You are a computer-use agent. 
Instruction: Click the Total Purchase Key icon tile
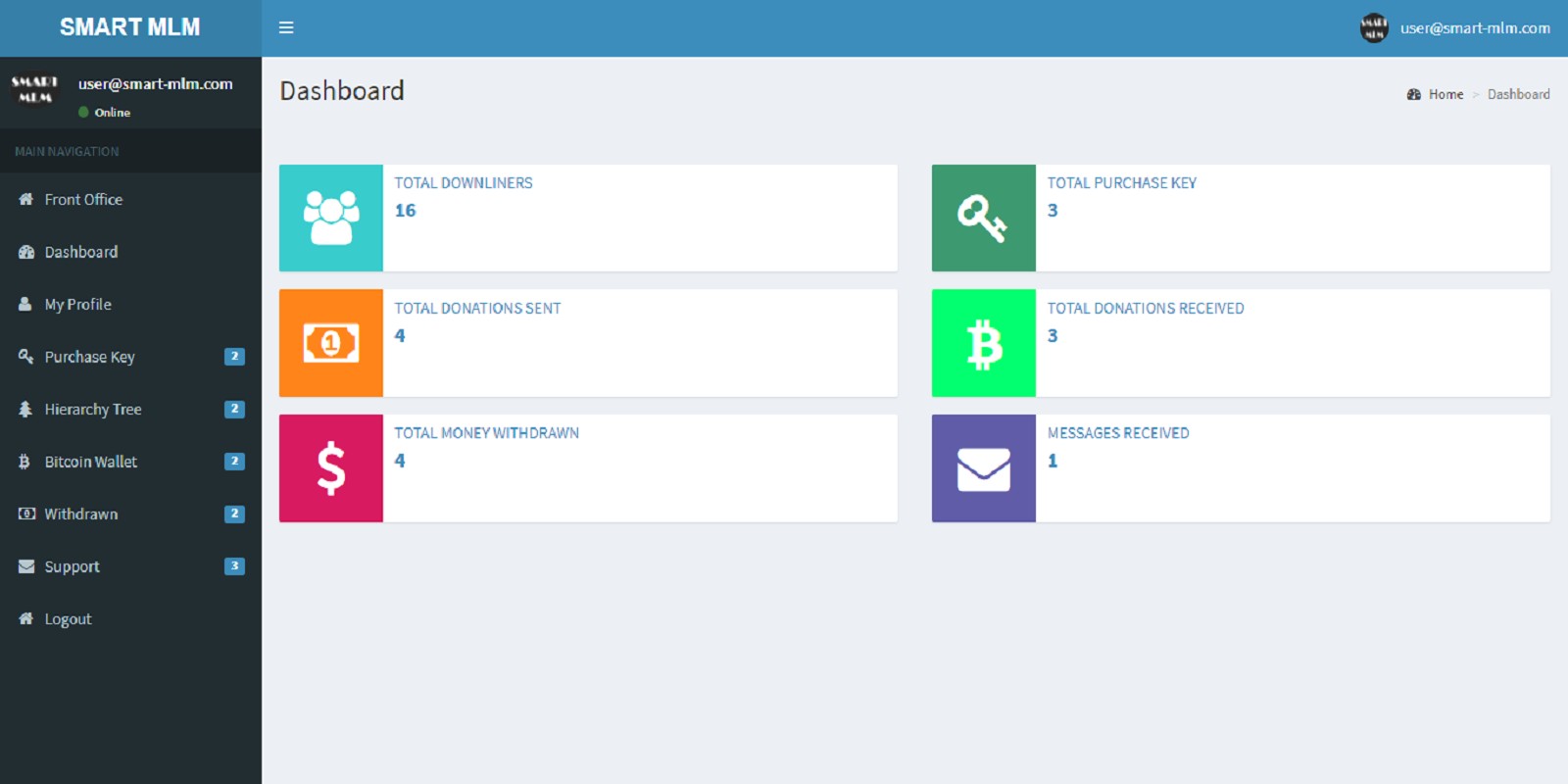(x=984, y=218)
